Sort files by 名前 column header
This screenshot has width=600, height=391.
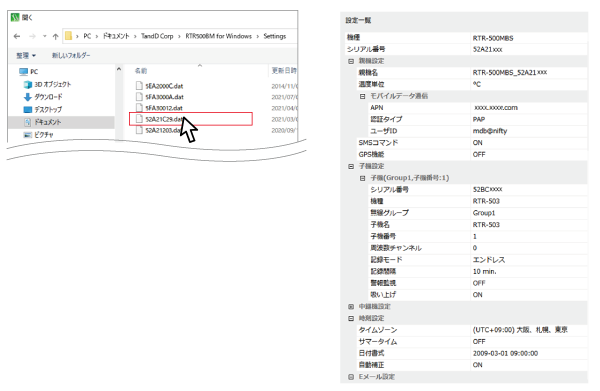[x=141, y=71]
